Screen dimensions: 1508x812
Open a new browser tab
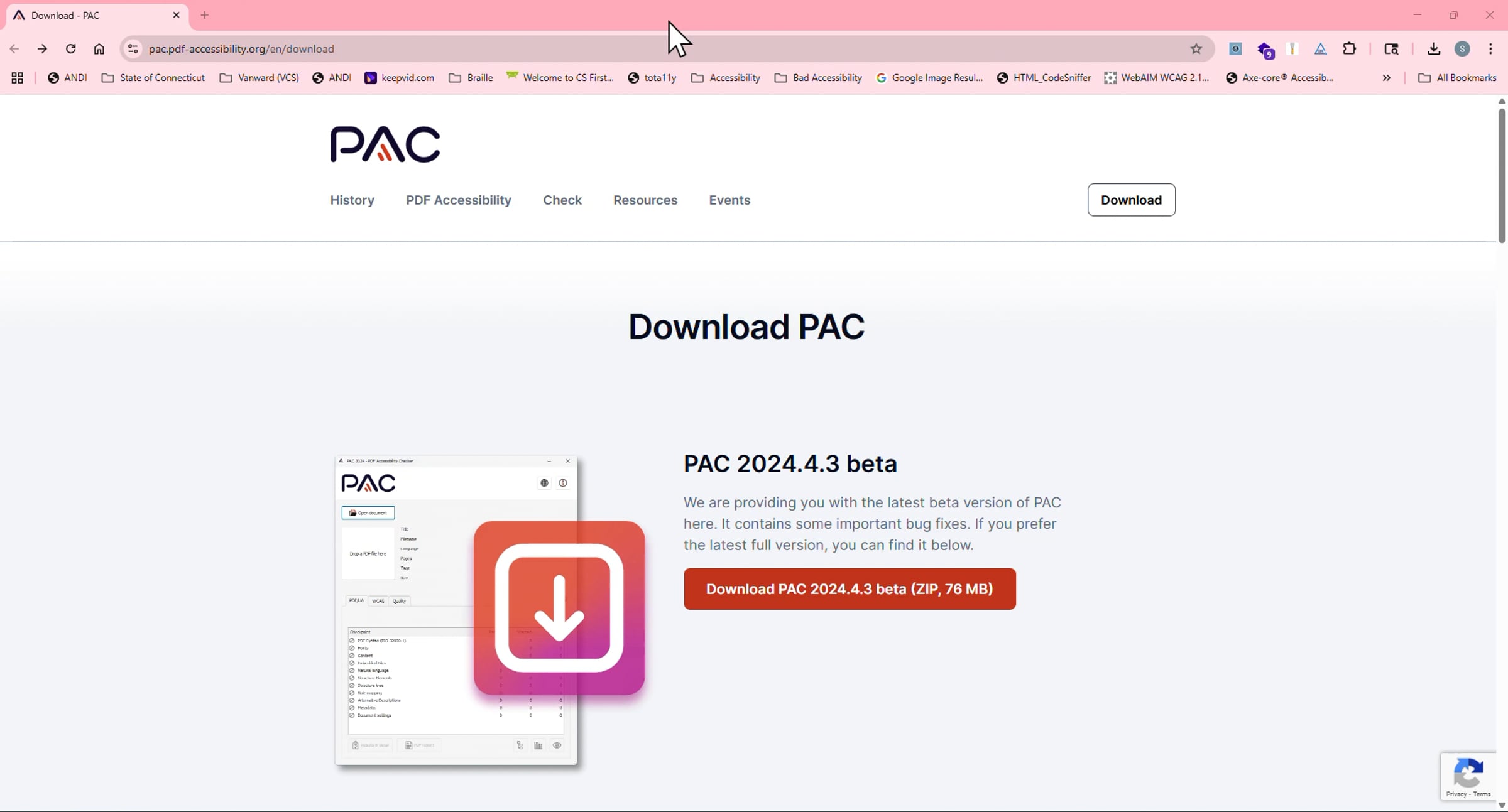click(x=204, y=15)
